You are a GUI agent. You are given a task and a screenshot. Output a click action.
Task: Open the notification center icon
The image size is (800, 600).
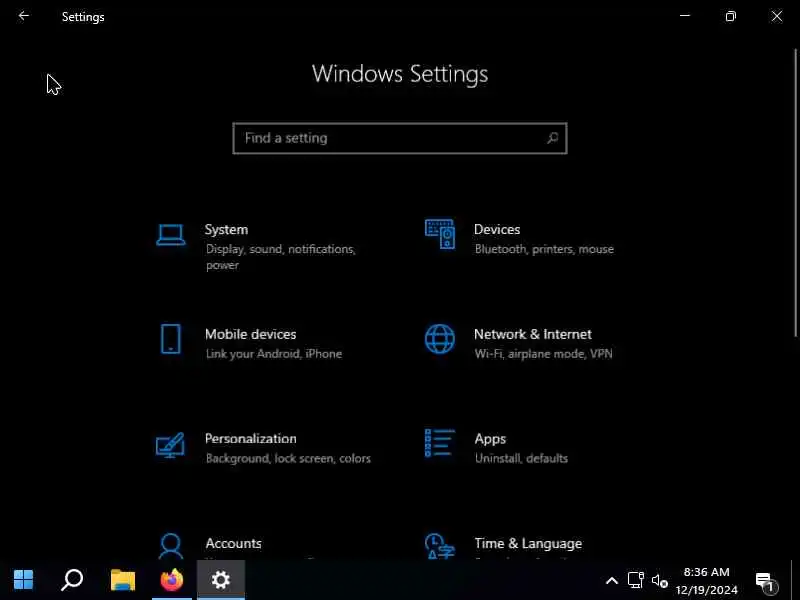[x=766, y=582]
